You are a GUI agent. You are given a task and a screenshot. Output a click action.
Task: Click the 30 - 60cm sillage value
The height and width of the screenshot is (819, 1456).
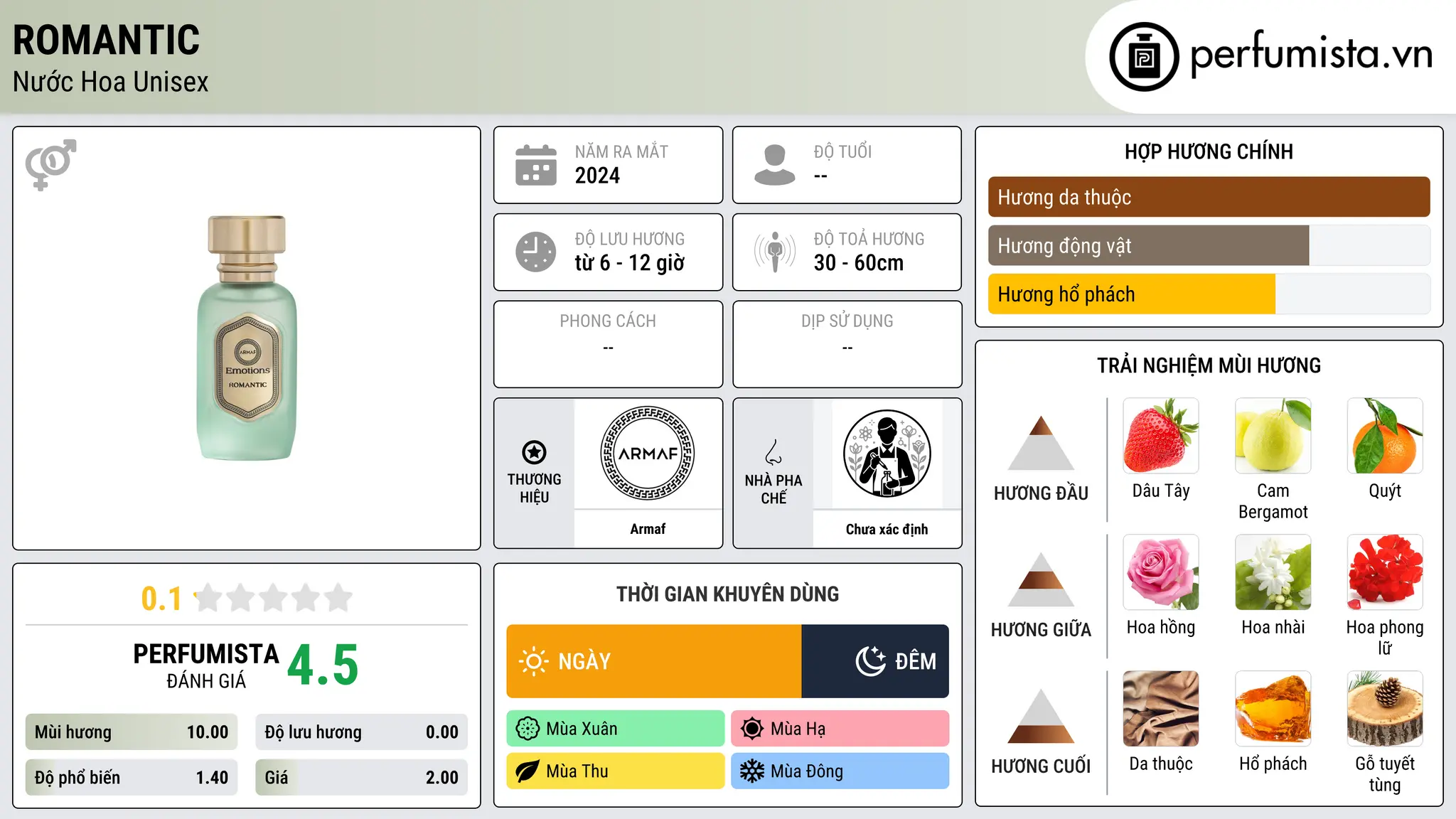859,263
